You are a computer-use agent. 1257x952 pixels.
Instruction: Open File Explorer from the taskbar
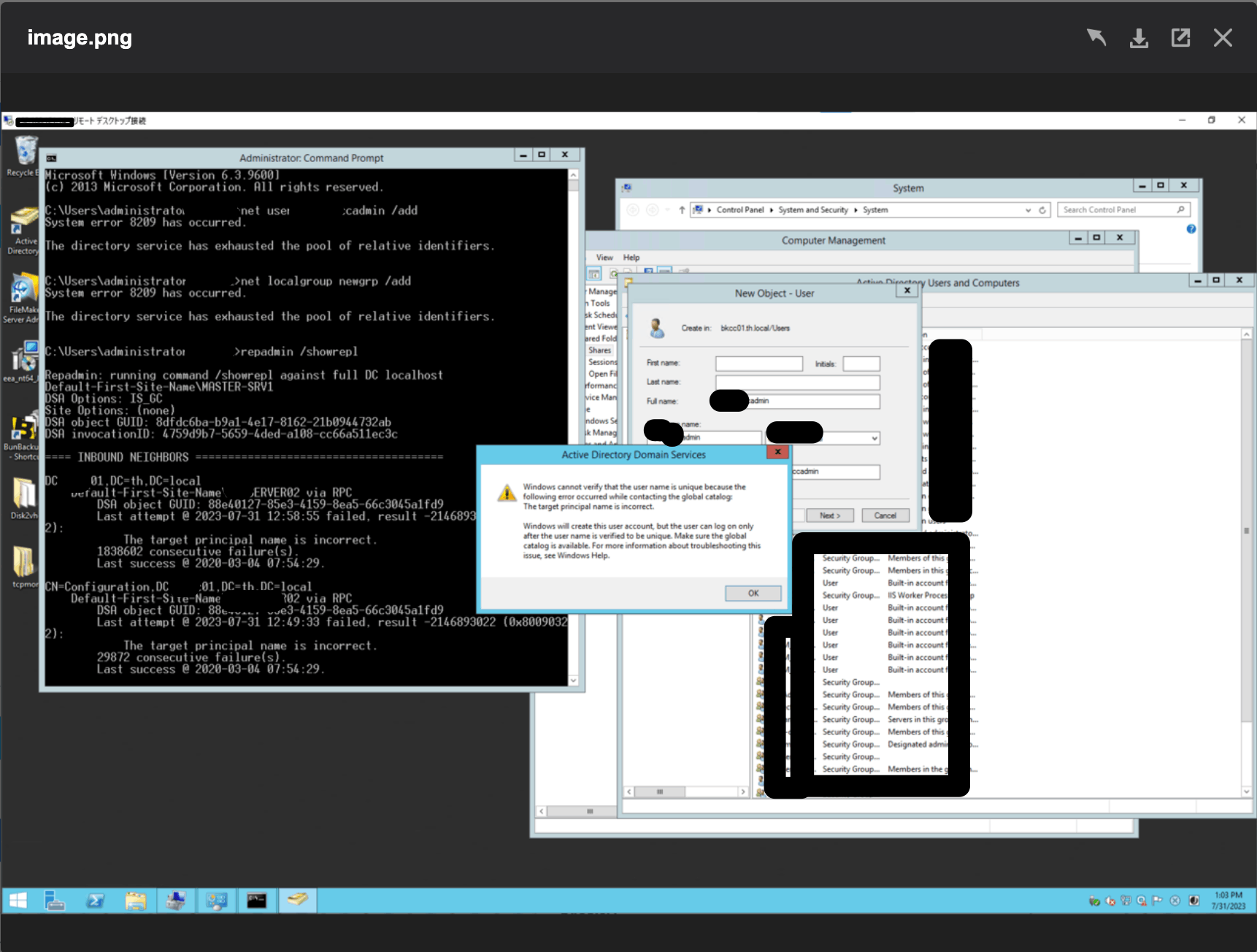pos(135,901)
